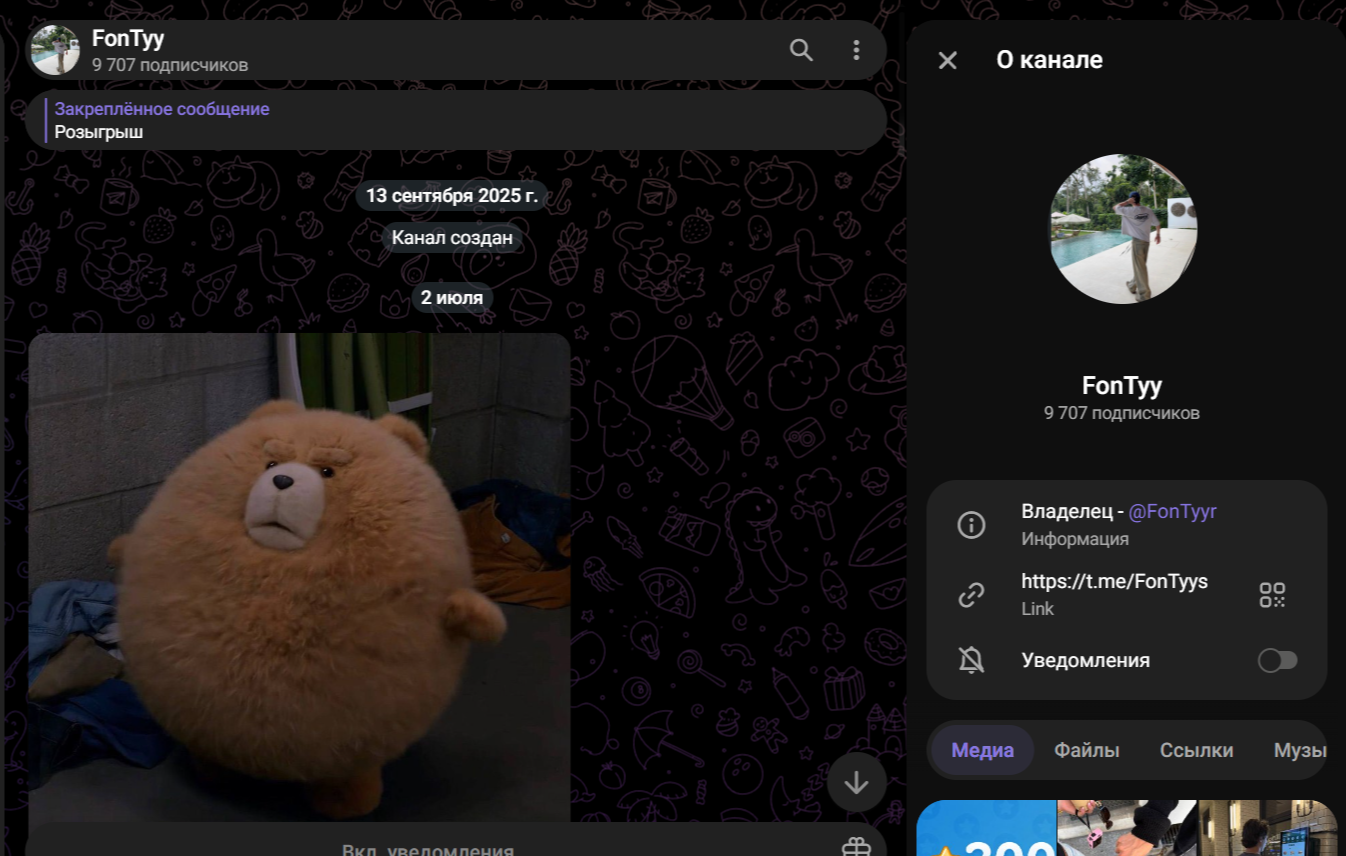
Task: Open the middle media grid thumbnail
Action: (x=1127, y=828)
